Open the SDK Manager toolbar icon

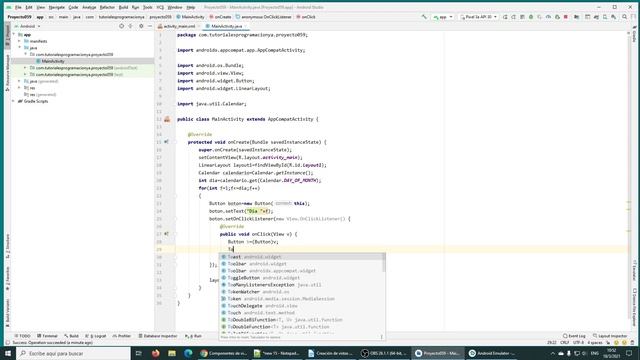[613, 17]
